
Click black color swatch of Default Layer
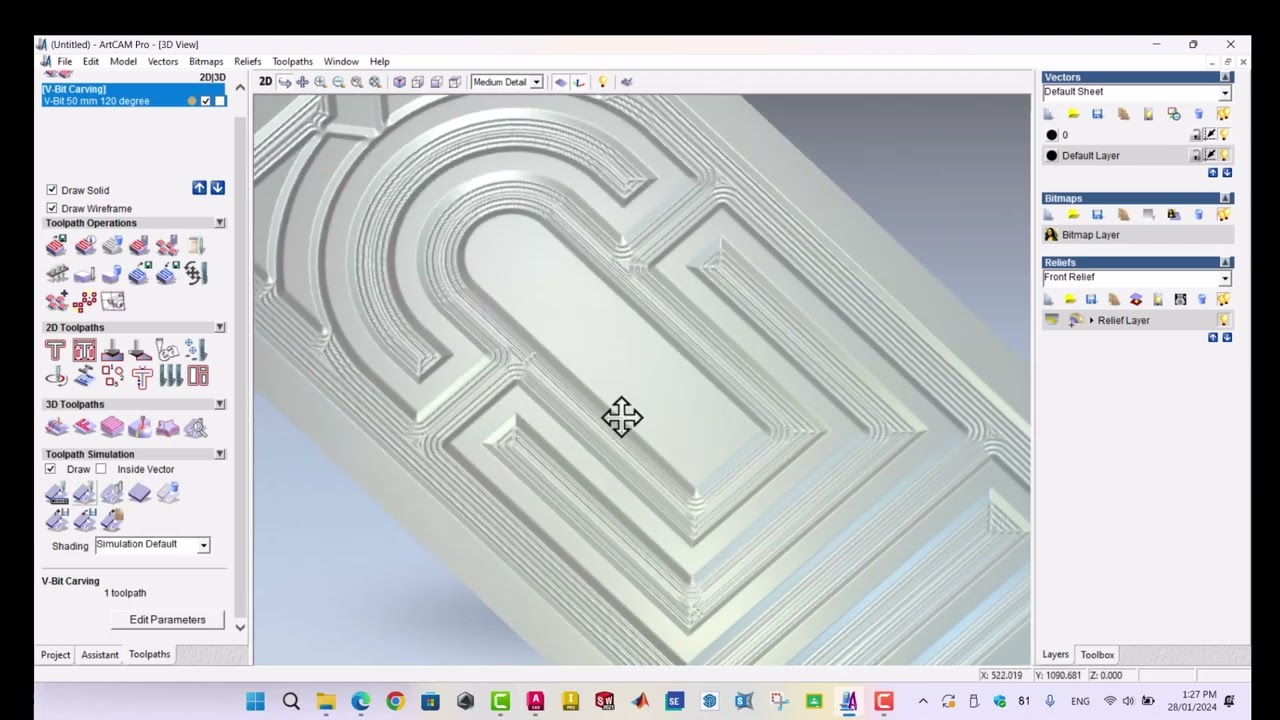pos(1051,155)
